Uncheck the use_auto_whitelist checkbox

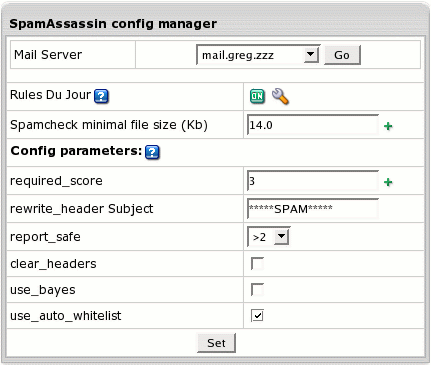point(257,315)
